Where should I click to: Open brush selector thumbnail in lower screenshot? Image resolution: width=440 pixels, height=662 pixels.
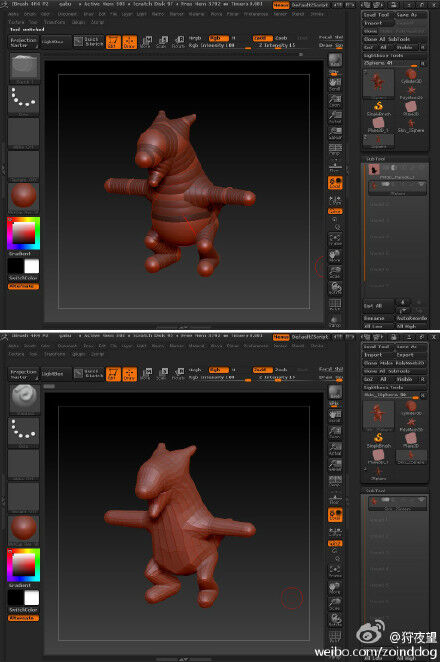[x=24, y=399]
